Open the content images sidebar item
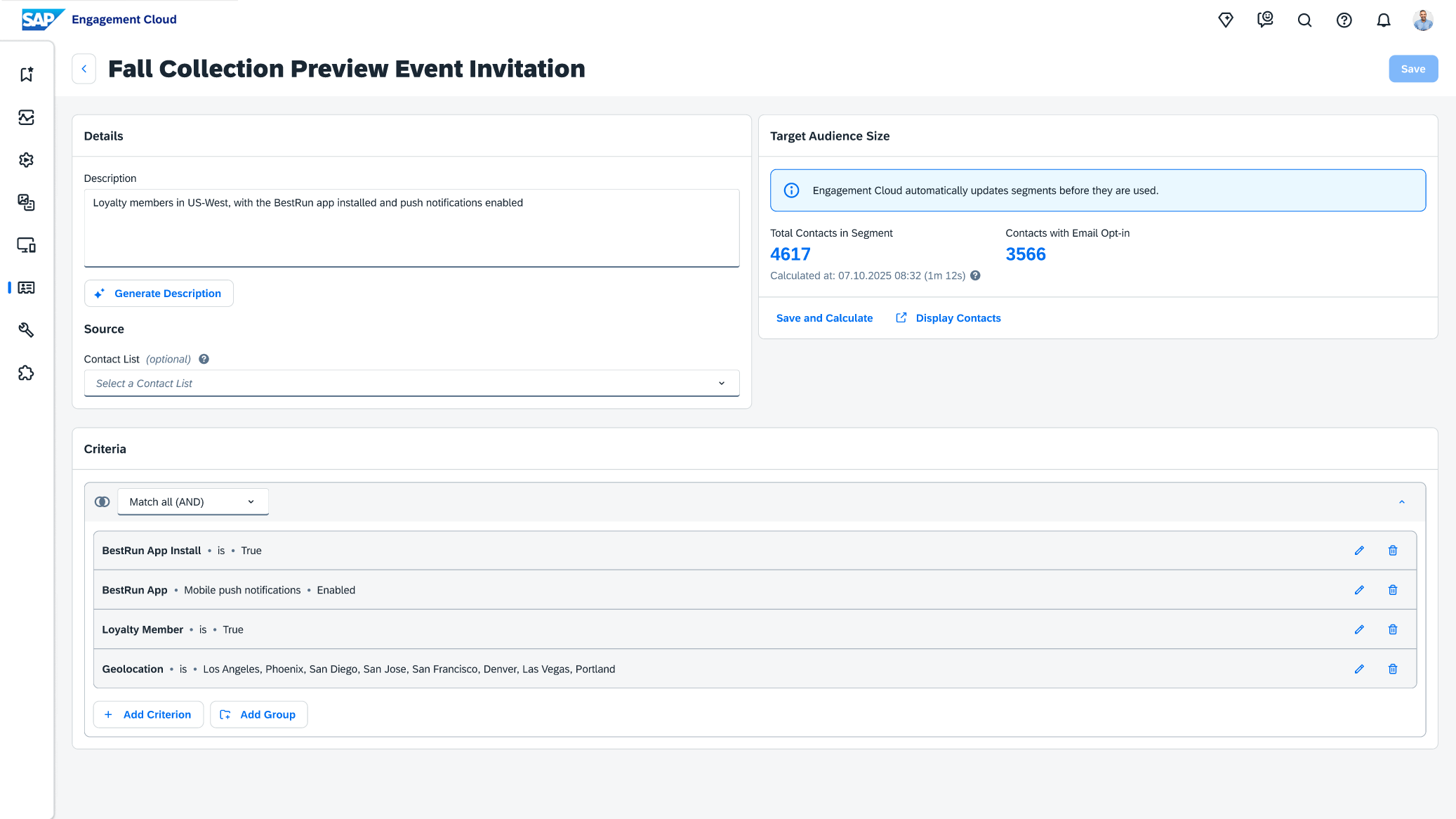The width and height of the screenshot is (1456, 819). coord(27,202)
